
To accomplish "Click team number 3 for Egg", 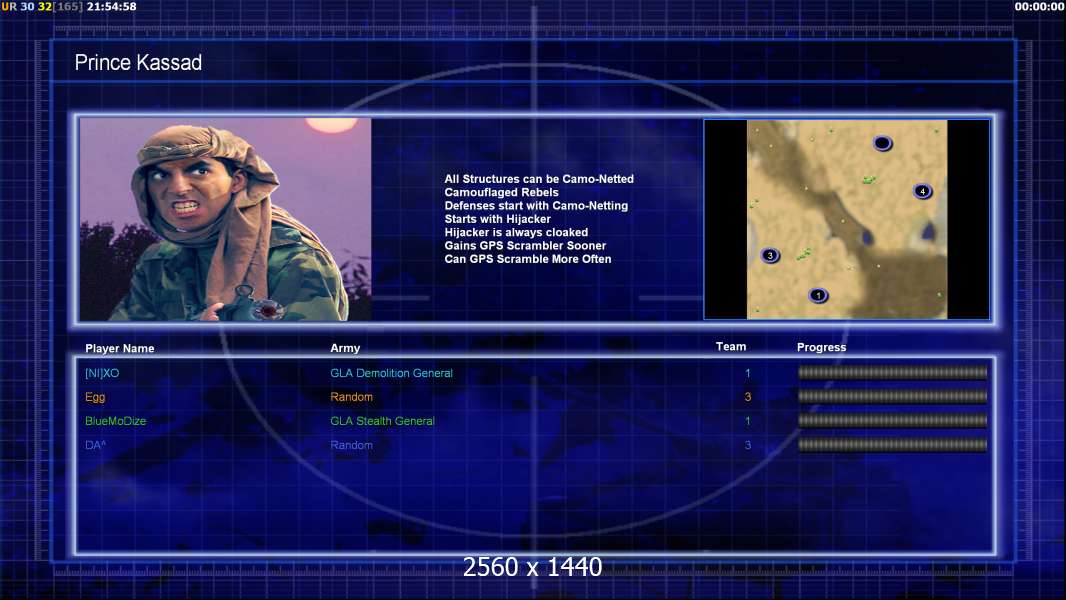I will pos(747,397).
